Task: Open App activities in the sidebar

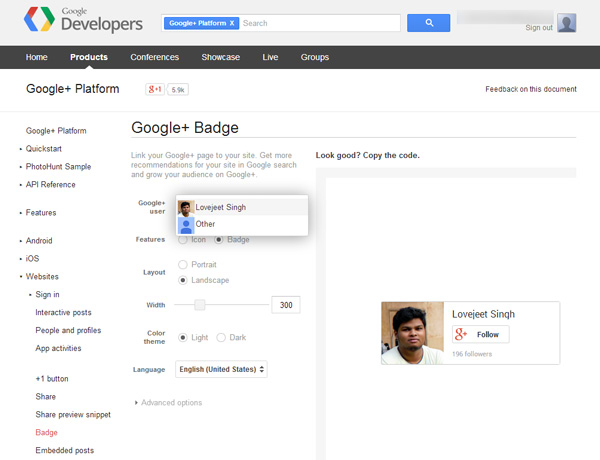Action: [x=58, y=348]
